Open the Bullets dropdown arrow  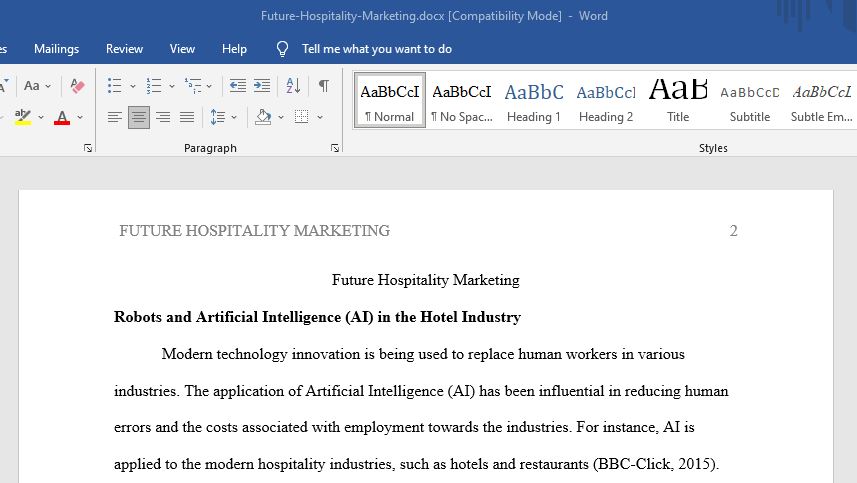[x=132, y=86]
